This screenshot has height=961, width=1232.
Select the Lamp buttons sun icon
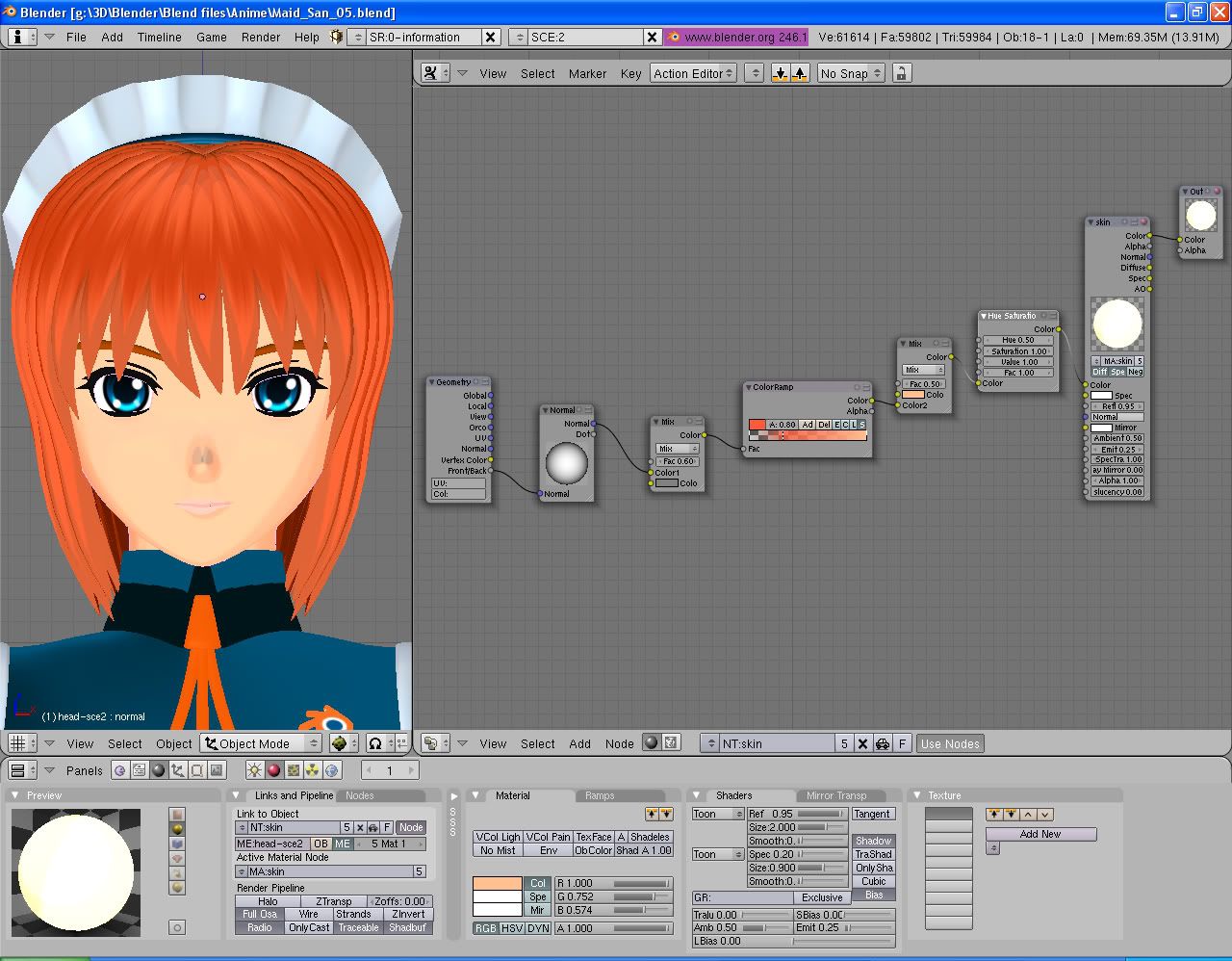coord(254,770)
